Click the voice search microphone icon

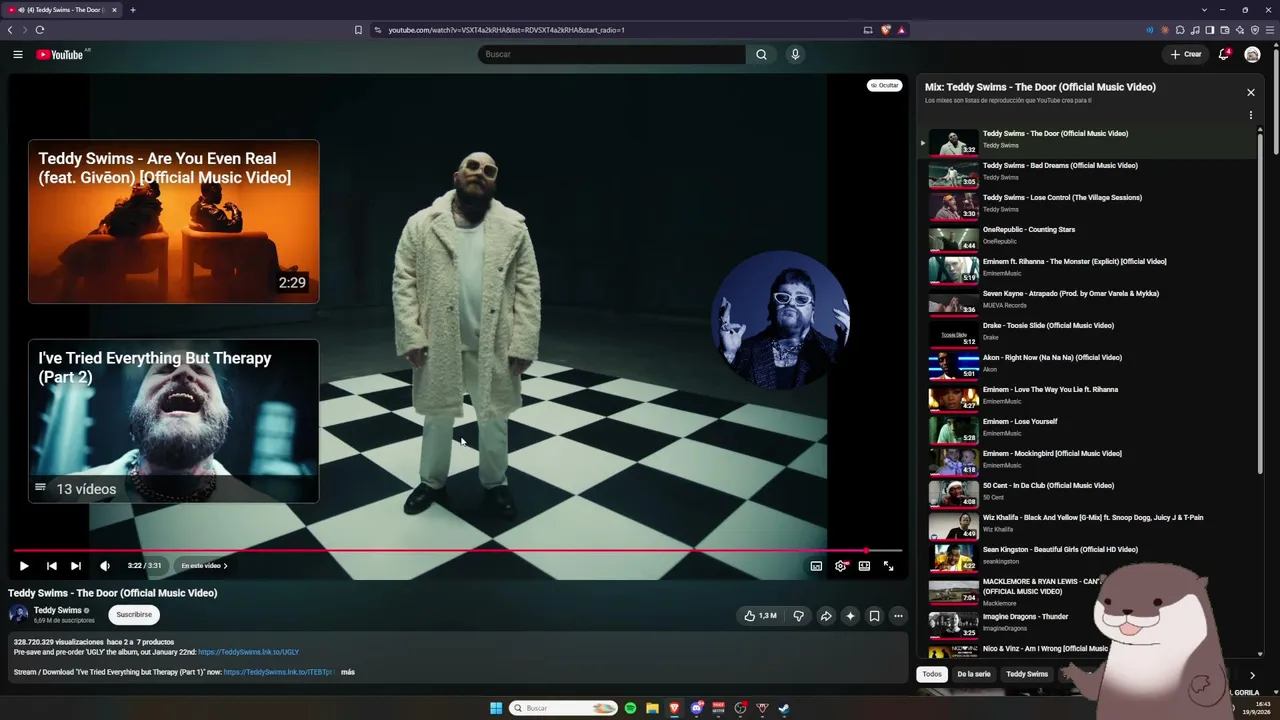(795, 54)
